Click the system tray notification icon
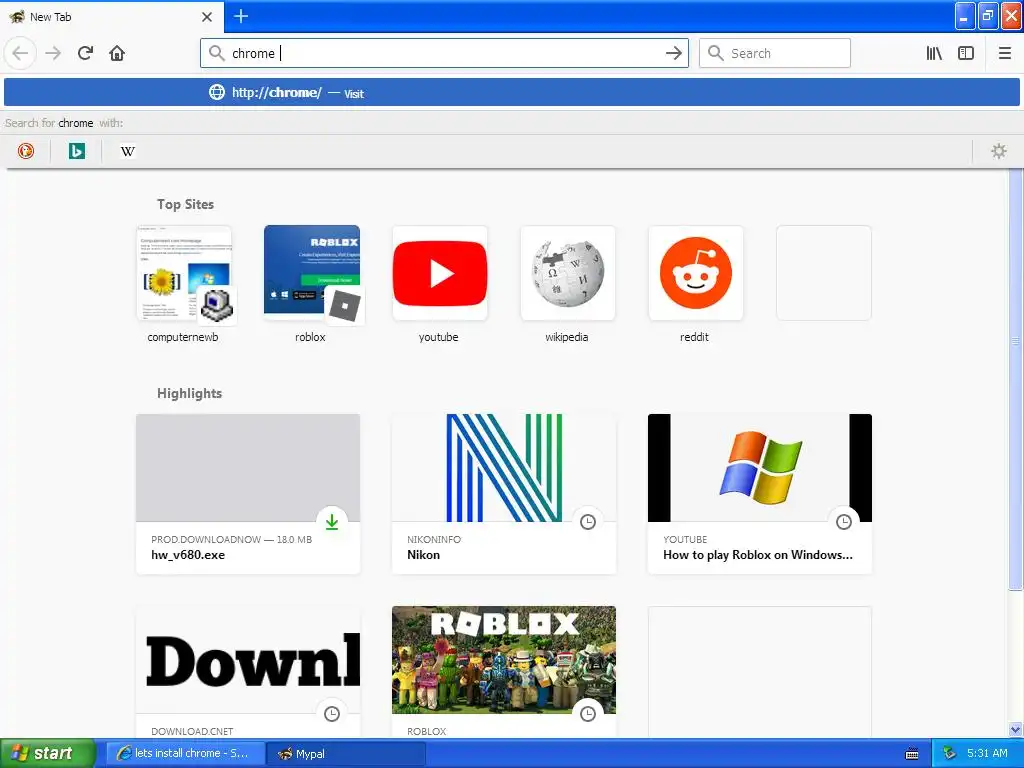1024x768 pixels. tap(950, 754)
